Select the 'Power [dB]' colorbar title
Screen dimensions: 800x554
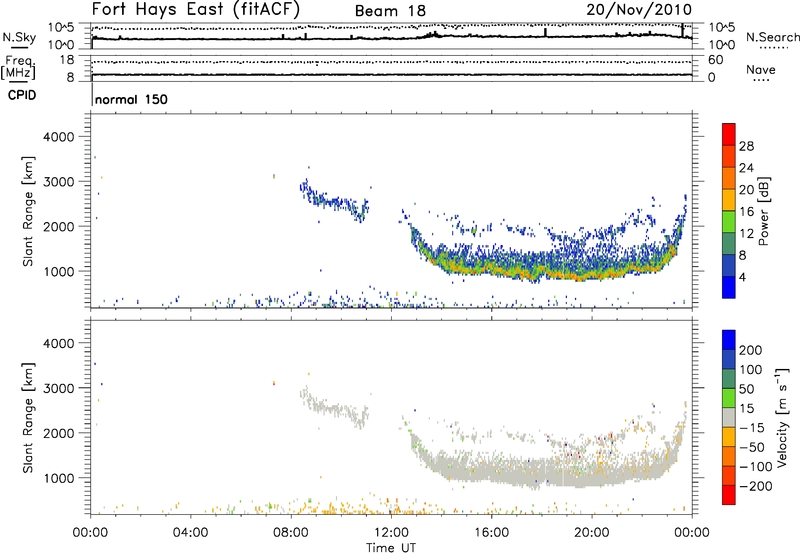click(763, 211)
